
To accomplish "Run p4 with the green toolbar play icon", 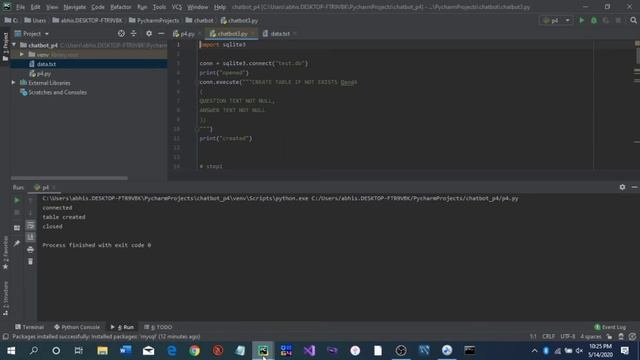I will pos(582,20).
